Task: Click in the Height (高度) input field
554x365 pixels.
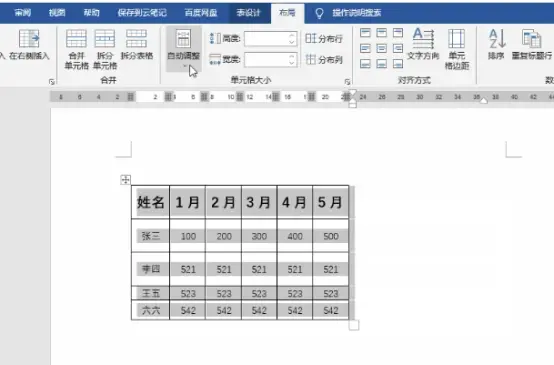Action: point(266,39)
